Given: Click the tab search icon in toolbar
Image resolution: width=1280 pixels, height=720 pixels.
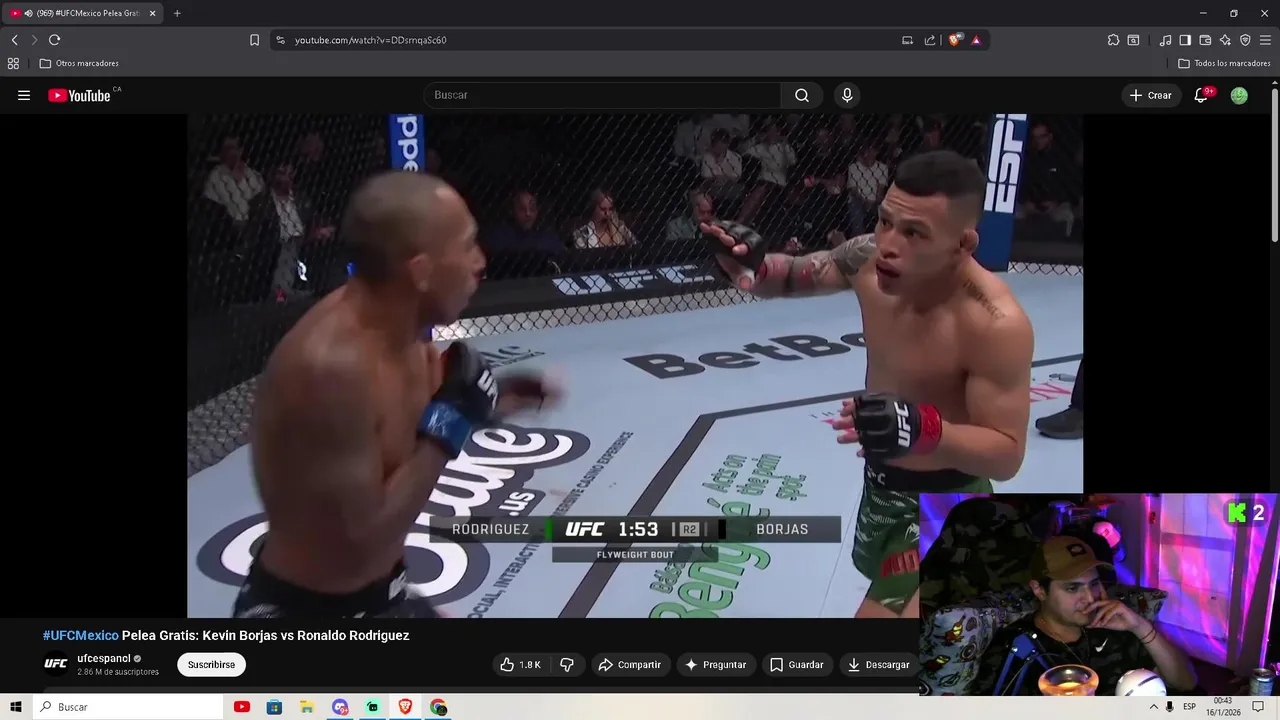Looking at the screenshot, I should (1133, 40).
